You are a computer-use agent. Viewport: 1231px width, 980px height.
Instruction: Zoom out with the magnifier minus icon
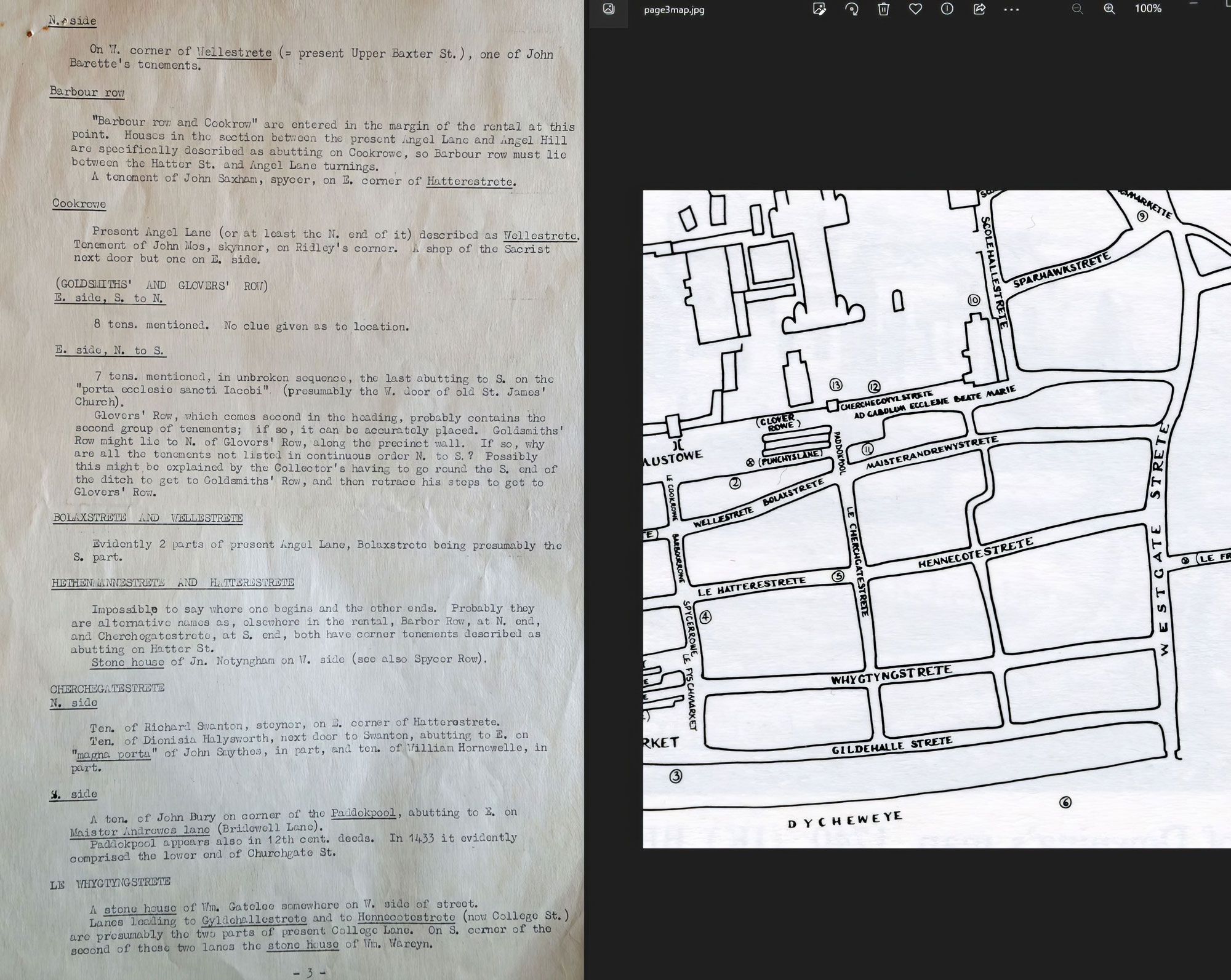(1077, 9)
